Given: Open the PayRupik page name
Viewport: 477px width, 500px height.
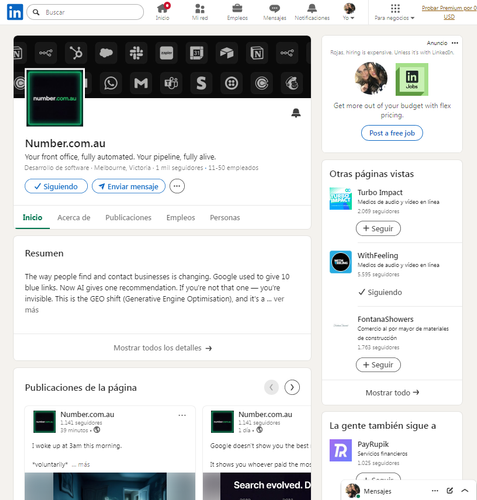Looking at the screenshot, I should [x=373, y=444].
